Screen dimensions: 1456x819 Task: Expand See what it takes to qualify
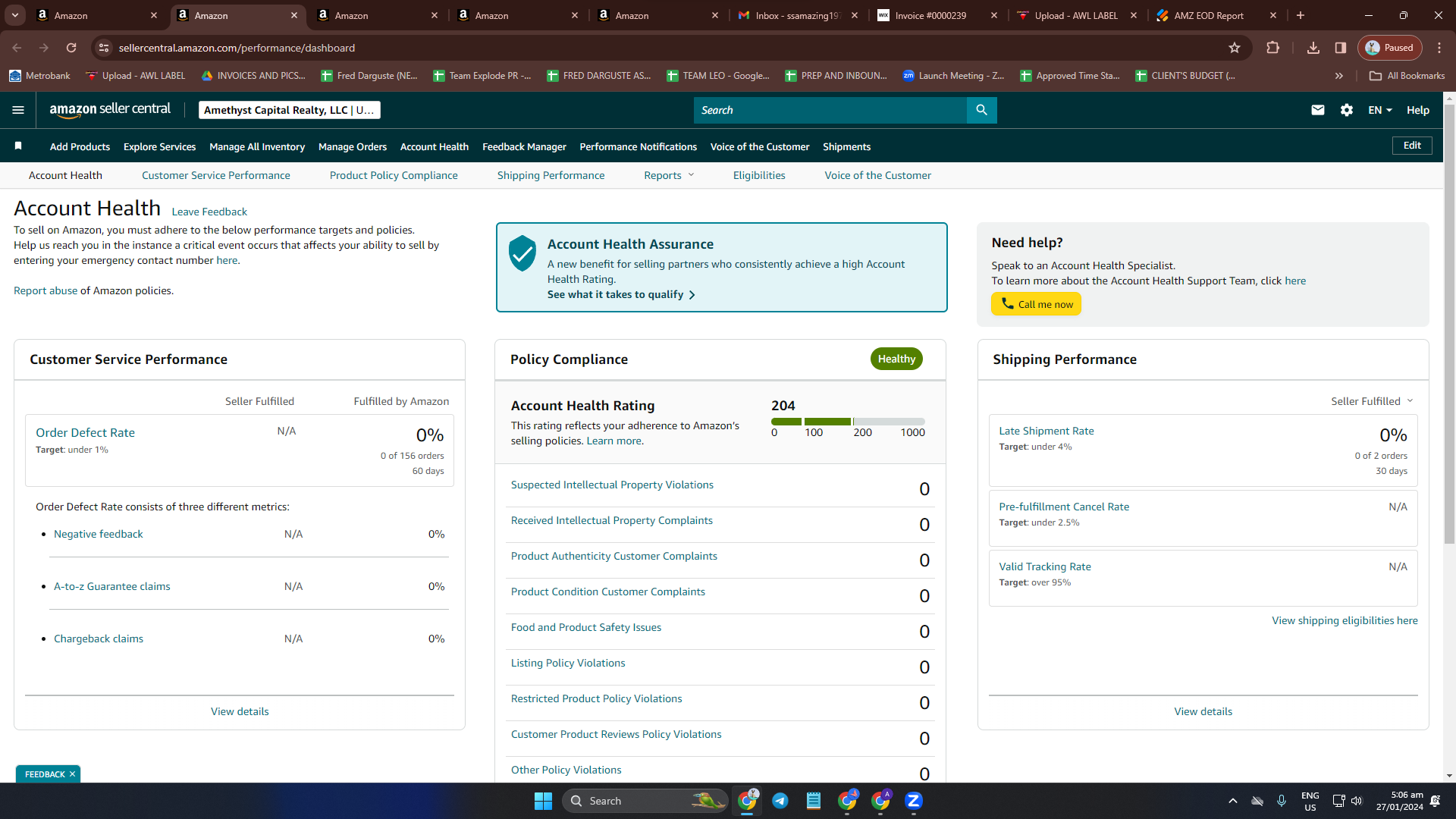point(621,294)
